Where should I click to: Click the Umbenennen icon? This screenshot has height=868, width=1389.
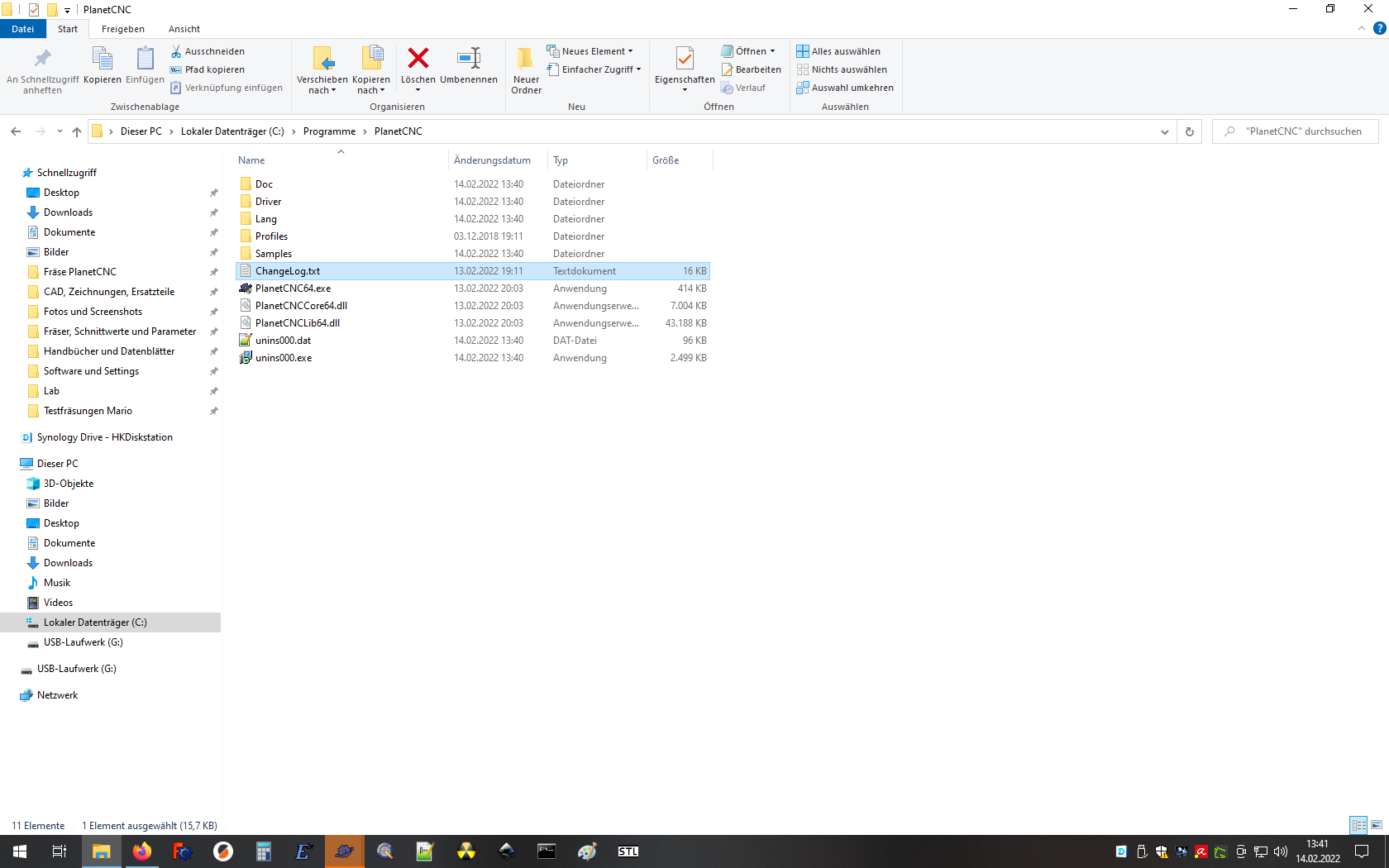click(x=469, y=58)
